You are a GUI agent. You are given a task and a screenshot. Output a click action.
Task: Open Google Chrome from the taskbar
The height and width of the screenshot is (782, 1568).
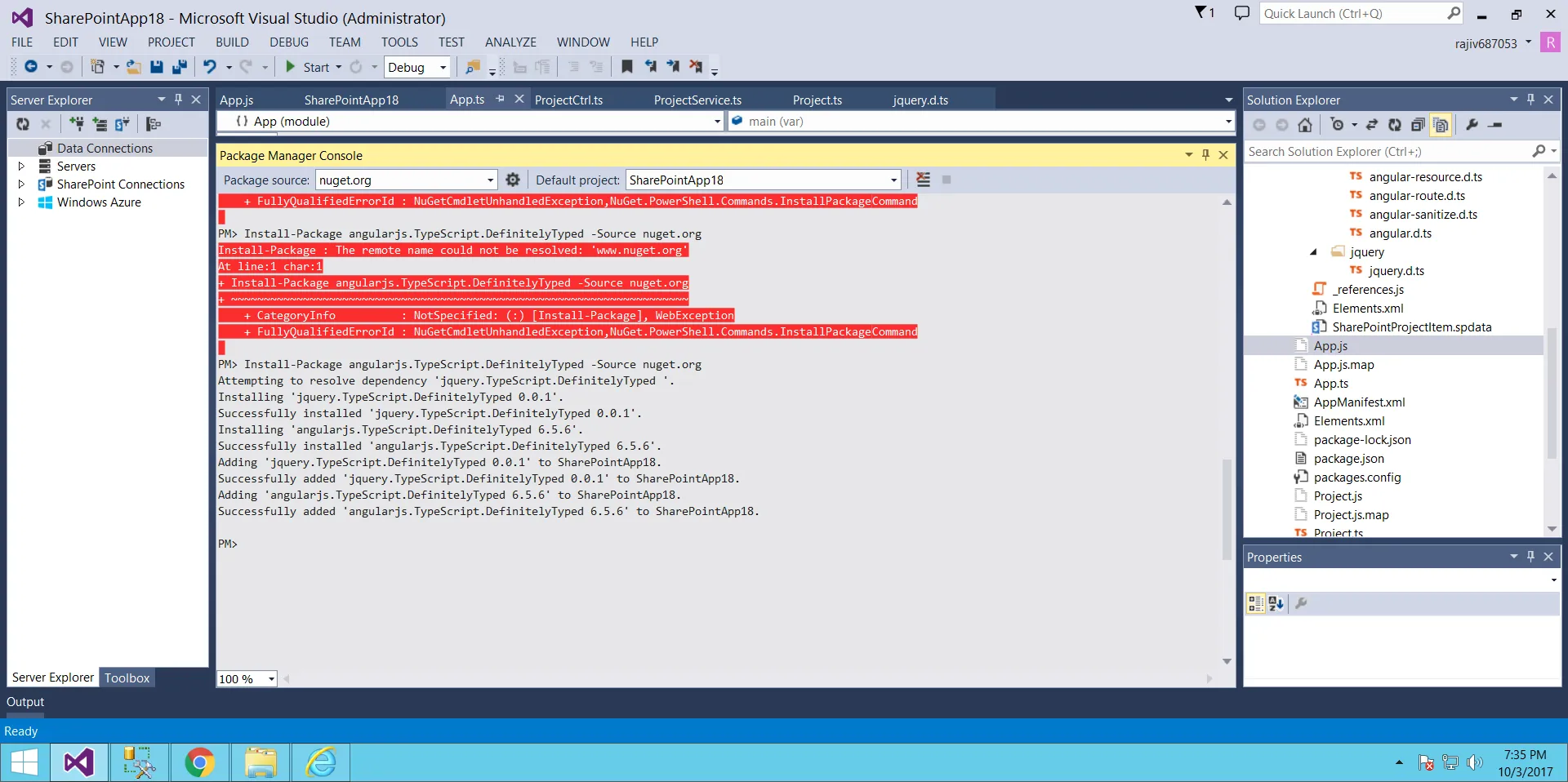199,763
